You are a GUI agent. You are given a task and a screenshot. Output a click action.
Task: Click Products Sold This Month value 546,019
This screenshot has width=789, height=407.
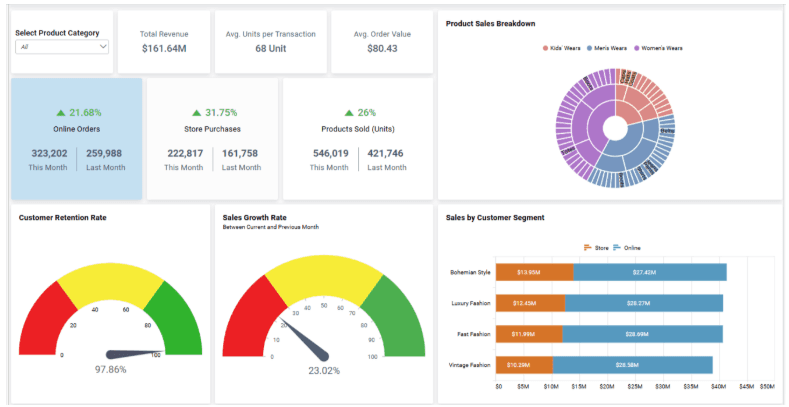[330, 153]
